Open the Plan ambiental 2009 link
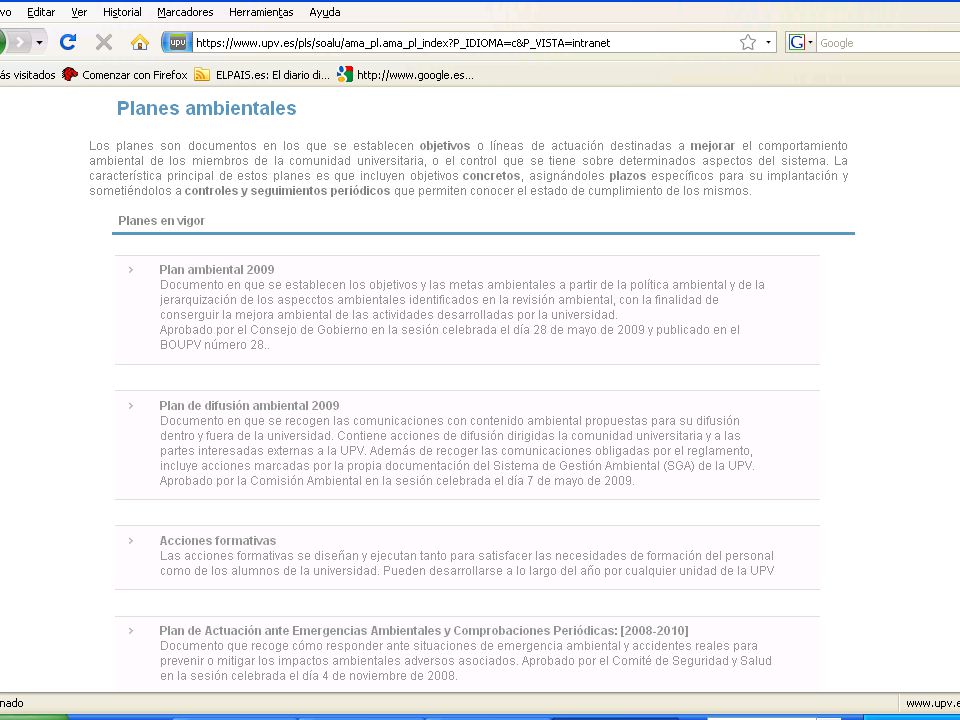Viewport: 960px width, 720px height. point(217,269)
